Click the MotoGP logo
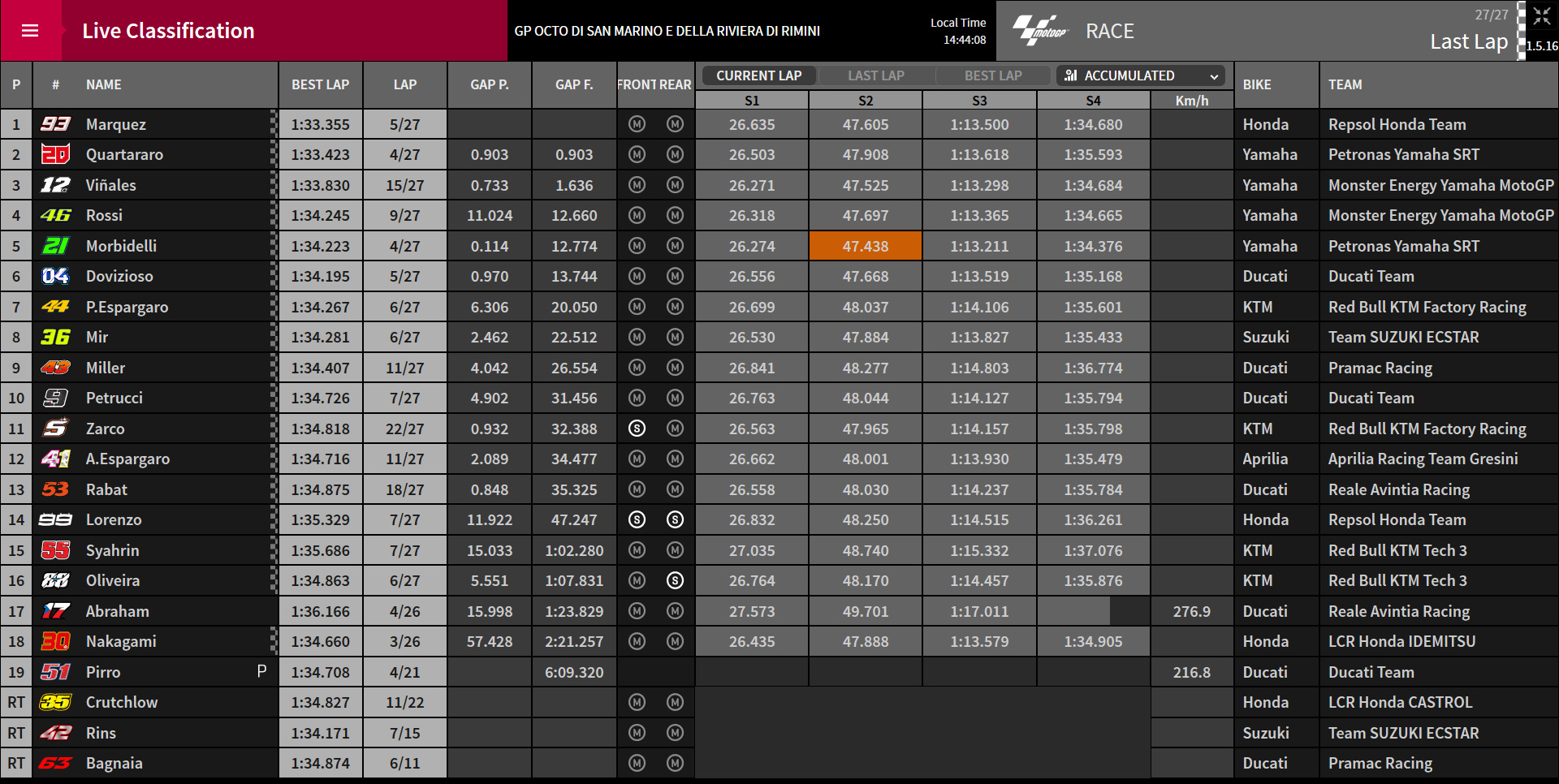The image size is (1559, 784). tap(1039, 31)
